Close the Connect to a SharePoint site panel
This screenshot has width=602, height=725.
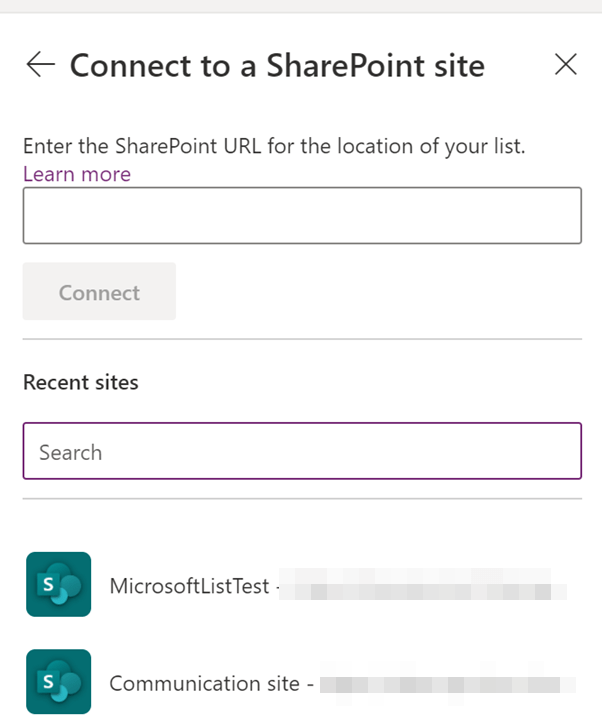(565, 66)
